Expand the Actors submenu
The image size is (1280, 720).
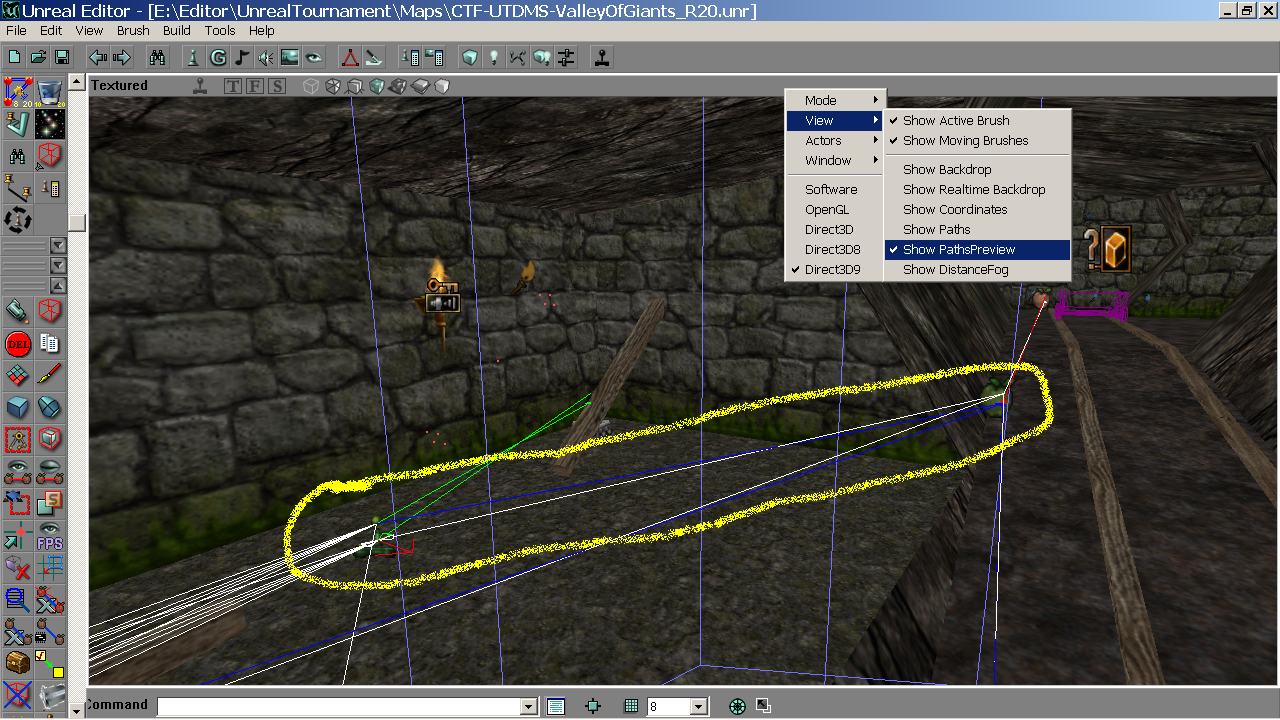[834, 140]
